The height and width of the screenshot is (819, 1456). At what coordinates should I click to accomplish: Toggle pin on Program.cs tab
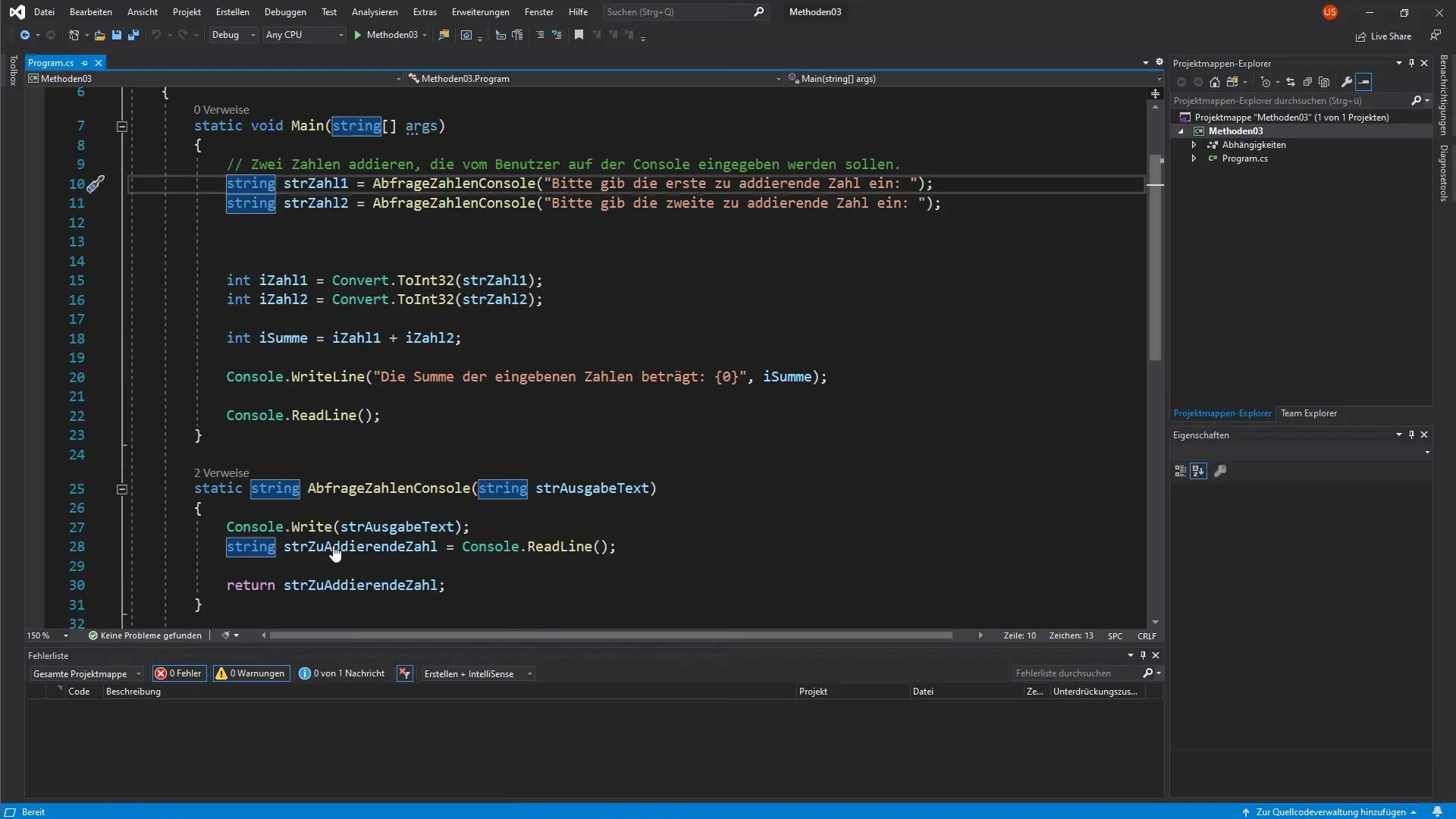pos(85,63)
